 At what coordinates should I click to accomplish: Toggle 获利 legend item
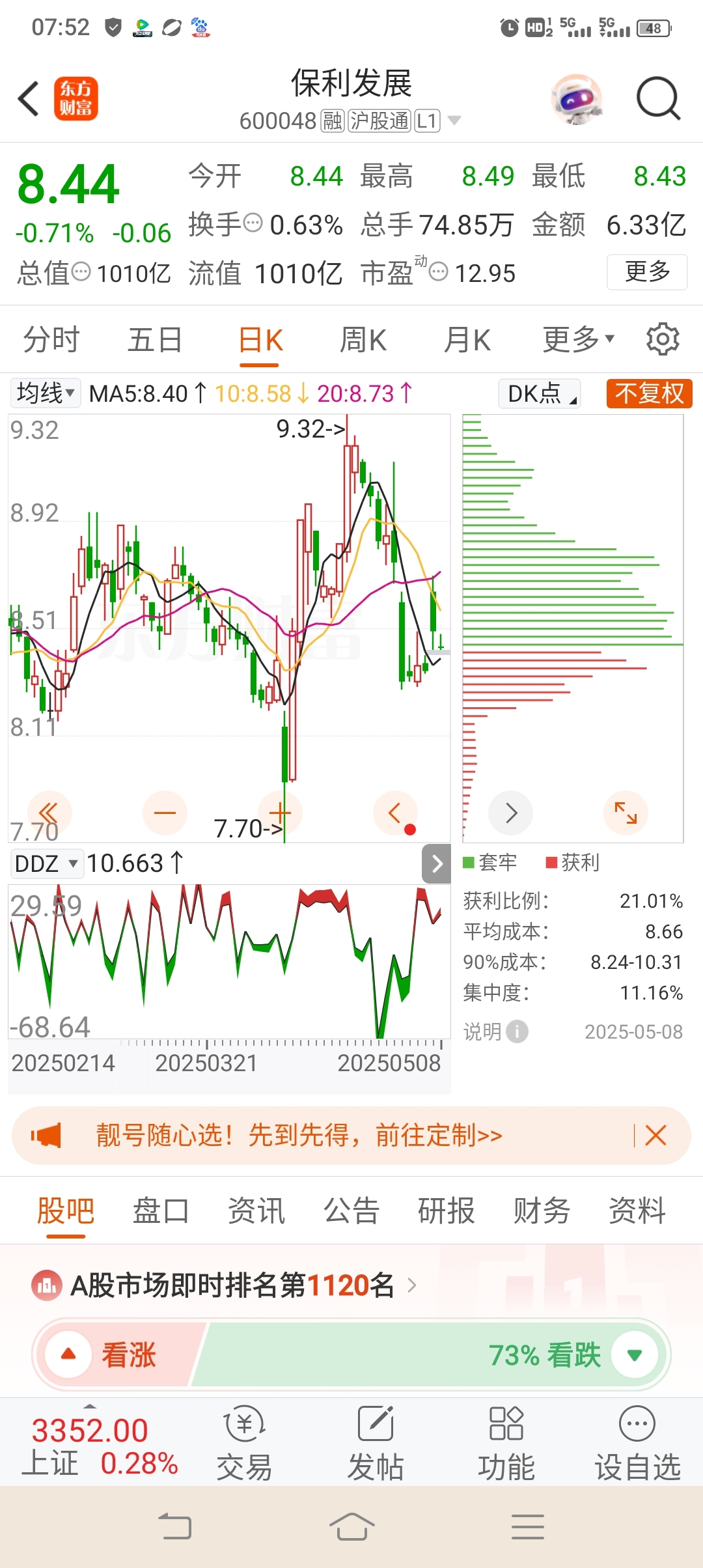[573, 862]
